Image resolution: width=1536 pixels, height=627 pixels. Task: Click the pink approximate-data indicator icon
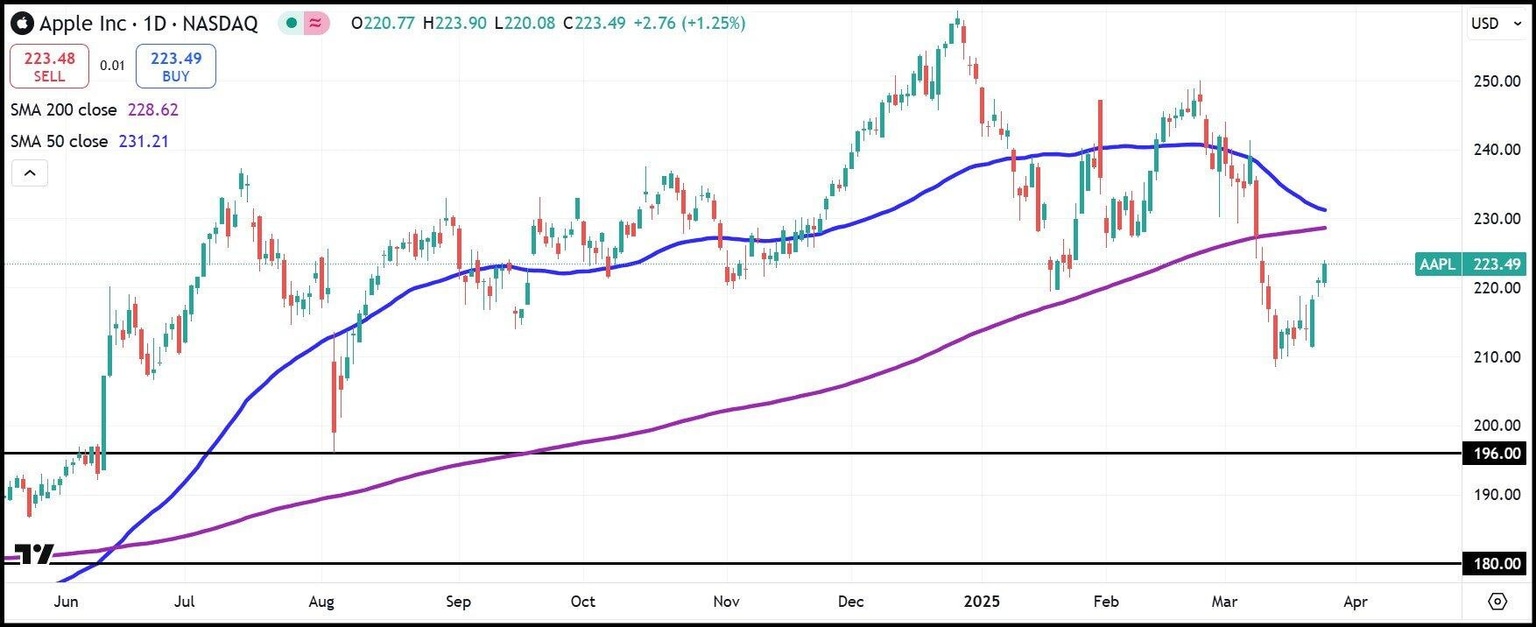(x=317, y=23)
